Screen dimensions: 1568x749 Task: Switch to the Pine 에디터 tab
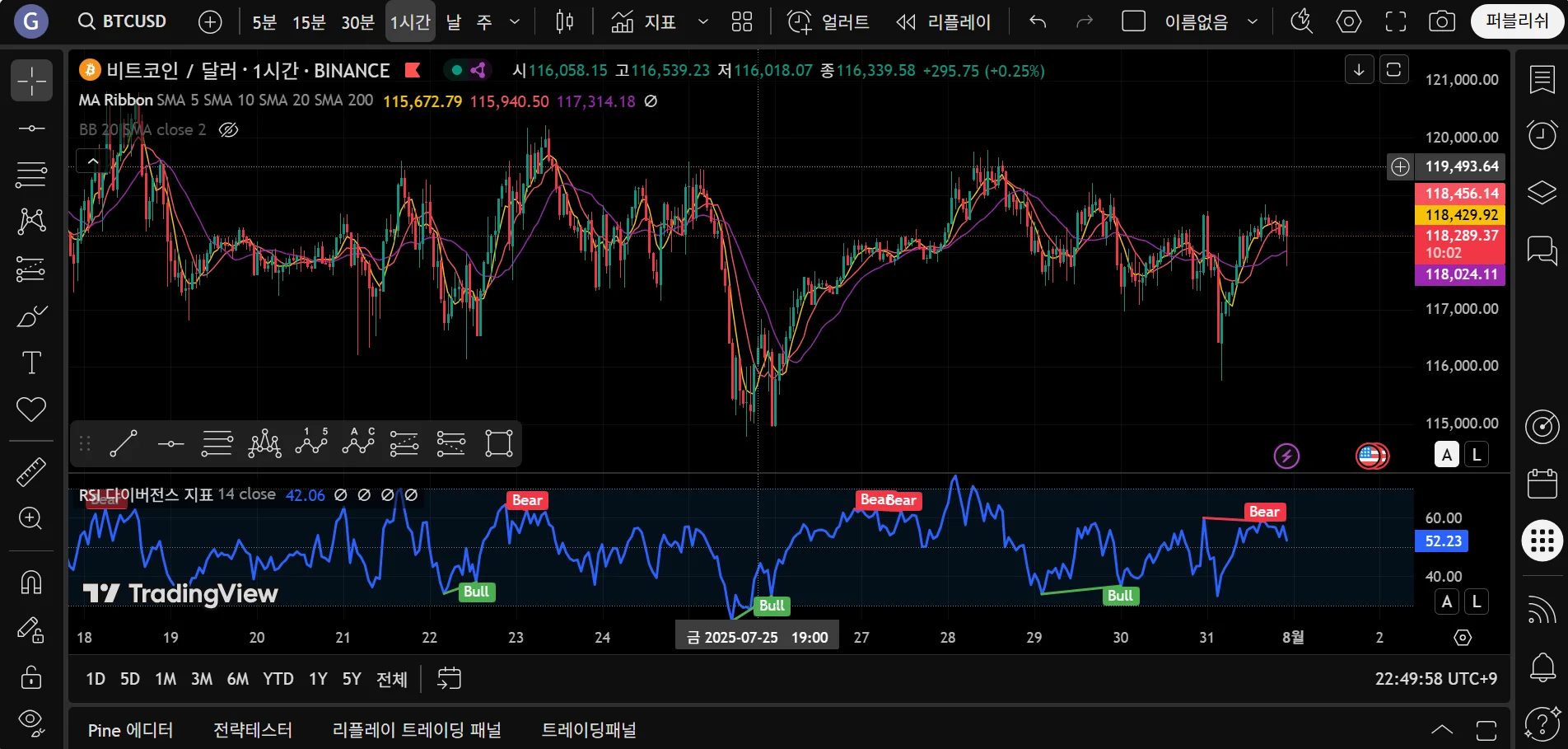[130, 730]
